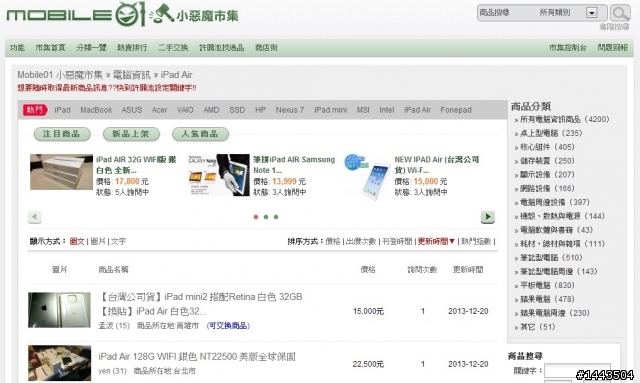The image size is (640, 383).
Task: Click the iPad Air 128G thumbnail
Action: [x=60, y=363]
